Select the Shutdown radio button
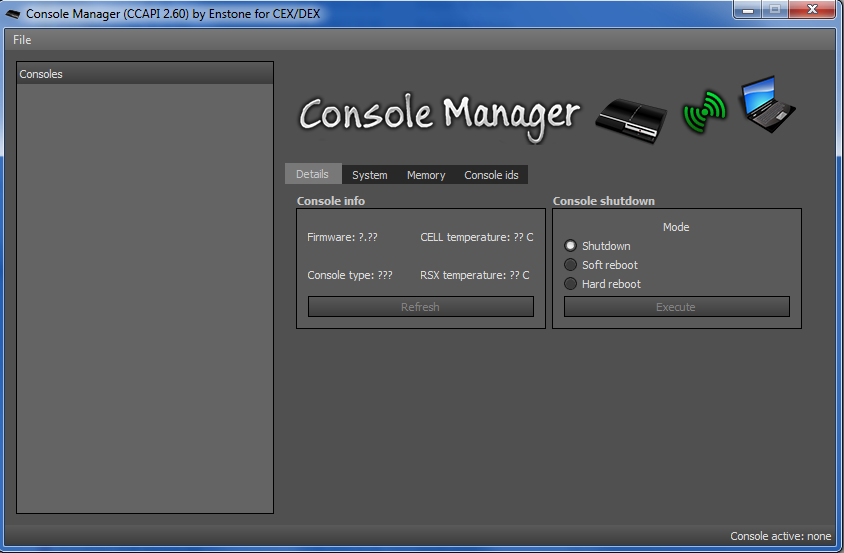844x553 pixels. (571, 246)
